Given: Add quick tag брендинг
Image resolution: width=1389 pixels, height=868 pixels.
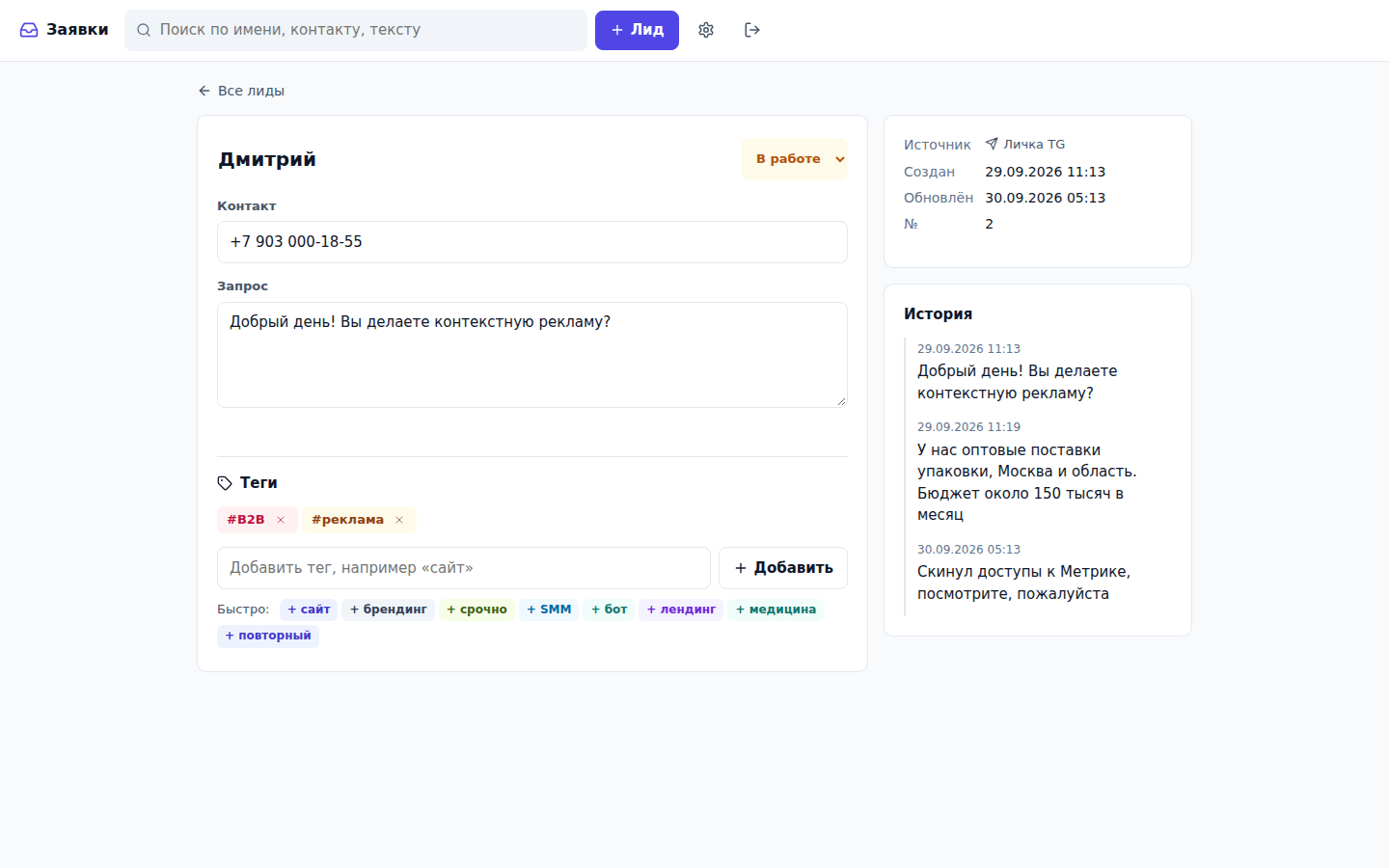Looking at the screenshot, I should tap(389, 610).
